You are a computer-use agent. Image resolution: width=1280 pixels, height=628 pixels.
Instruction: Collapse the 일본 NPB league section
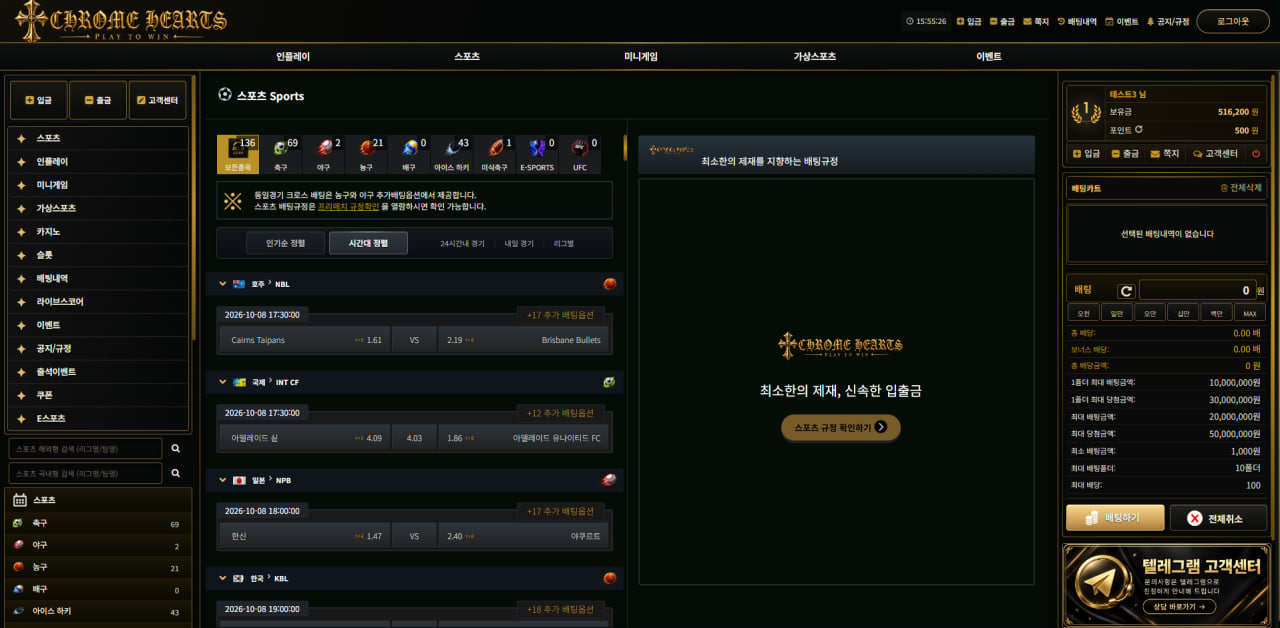[223, 480]
